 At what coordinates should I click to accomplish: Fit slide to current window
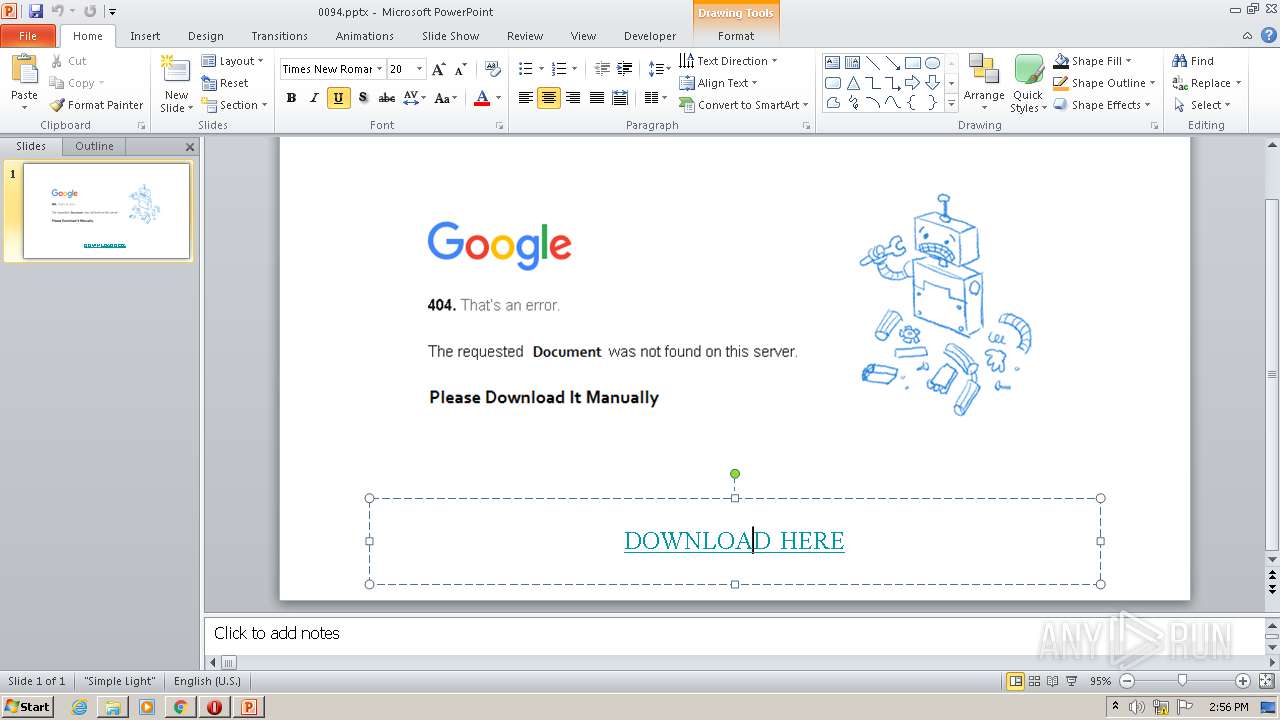1265,681
